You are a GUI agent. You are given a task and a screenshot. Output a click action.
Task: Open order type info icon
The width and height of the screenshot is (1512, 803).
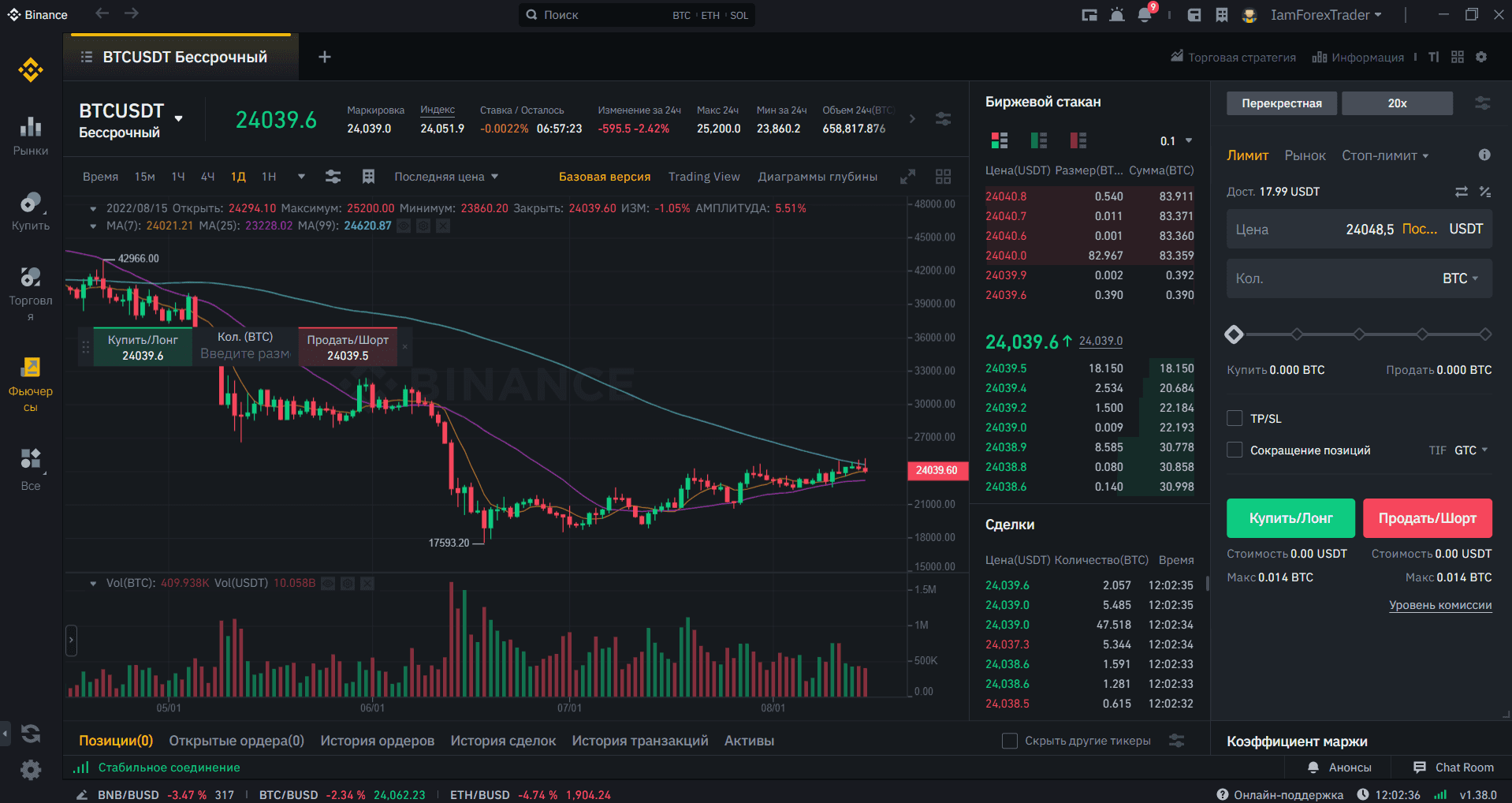(x=1484, y=155)
